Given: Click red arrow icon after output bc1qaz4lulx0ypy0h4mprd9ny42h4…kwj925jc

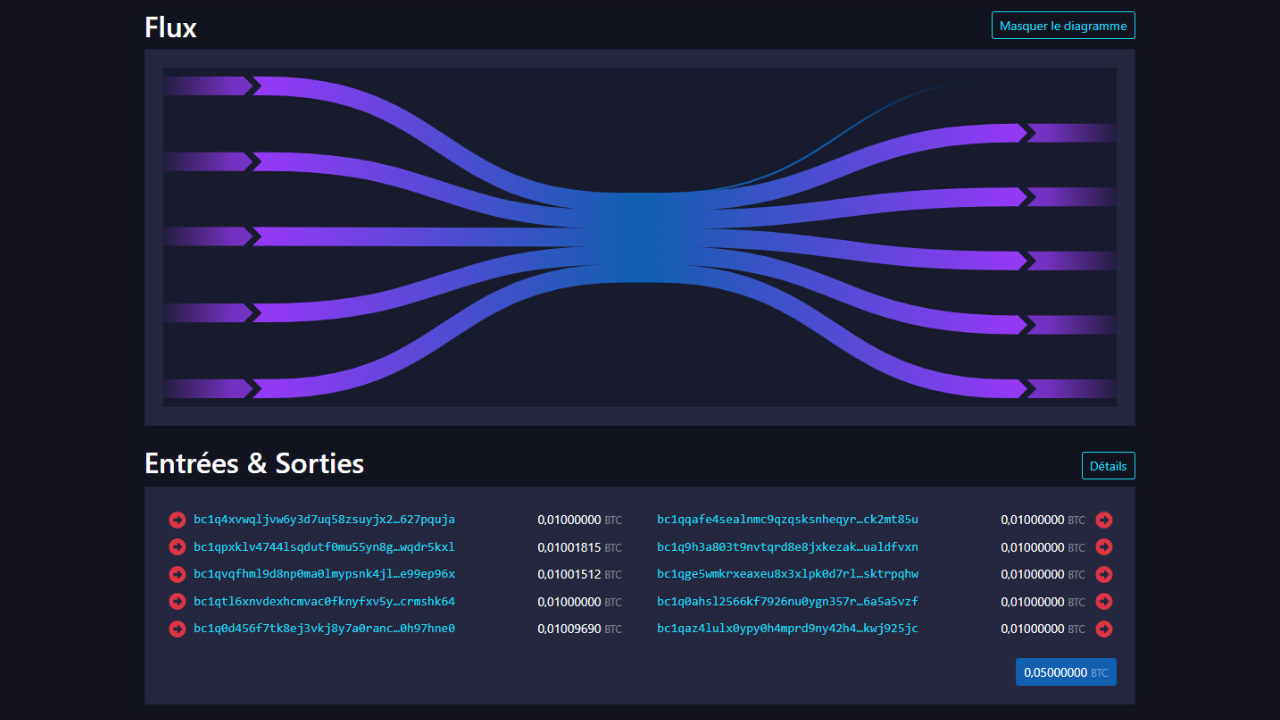Looking at the screenshot, I should [x=1104, y=629].
